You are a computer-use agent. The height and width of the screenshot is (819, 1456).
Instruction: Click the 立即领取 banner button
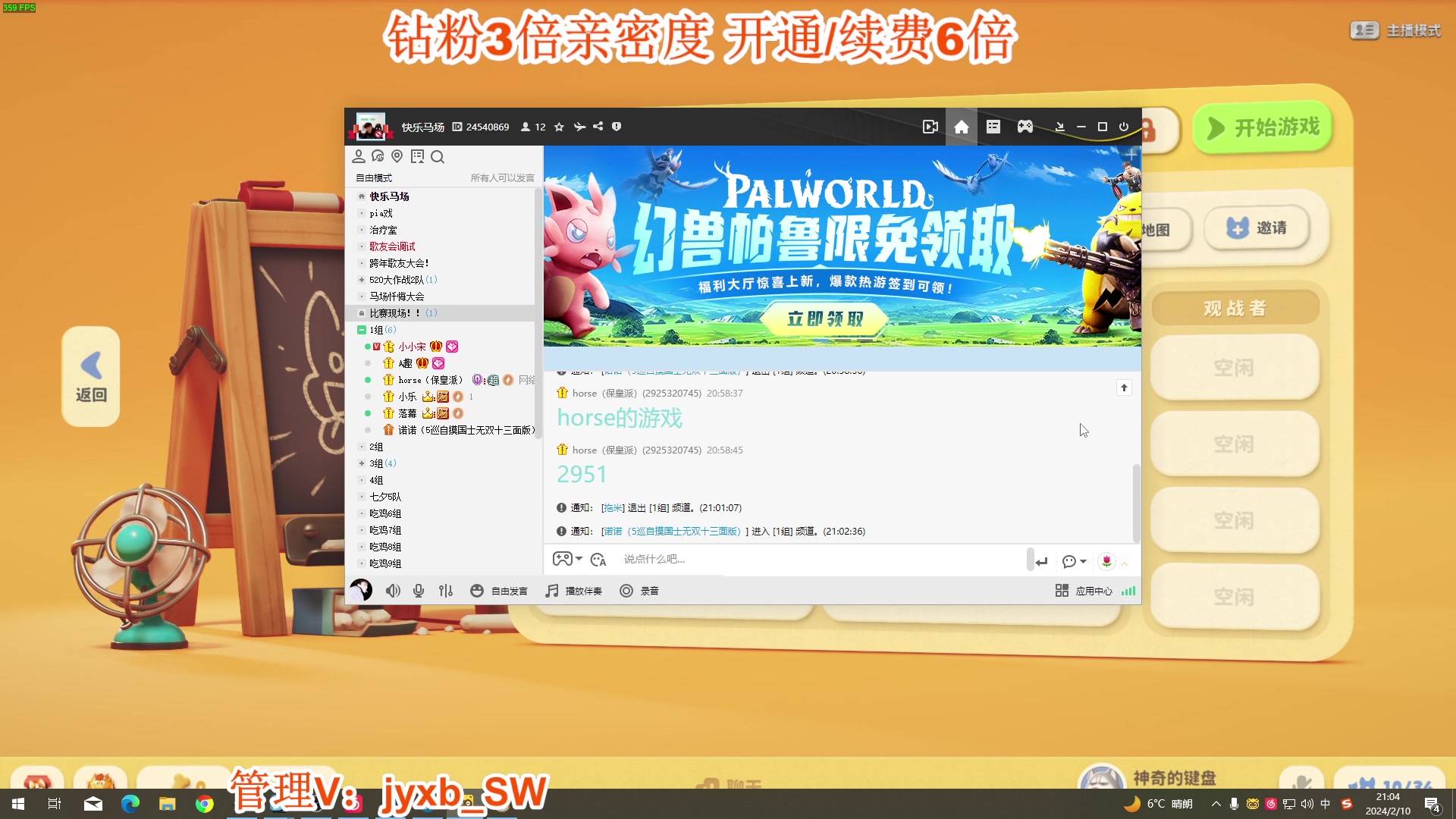(825, 318)
